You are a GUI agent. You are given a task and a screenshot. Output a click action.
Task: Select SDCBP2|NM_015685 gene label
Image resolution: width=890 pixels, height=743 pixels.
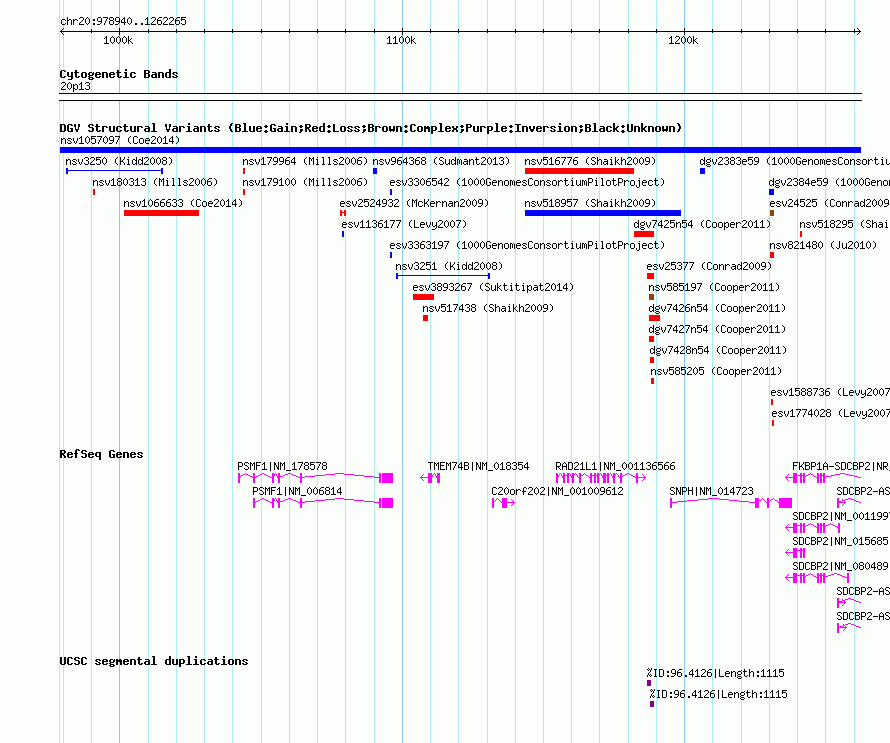click(x=841, y=541)
